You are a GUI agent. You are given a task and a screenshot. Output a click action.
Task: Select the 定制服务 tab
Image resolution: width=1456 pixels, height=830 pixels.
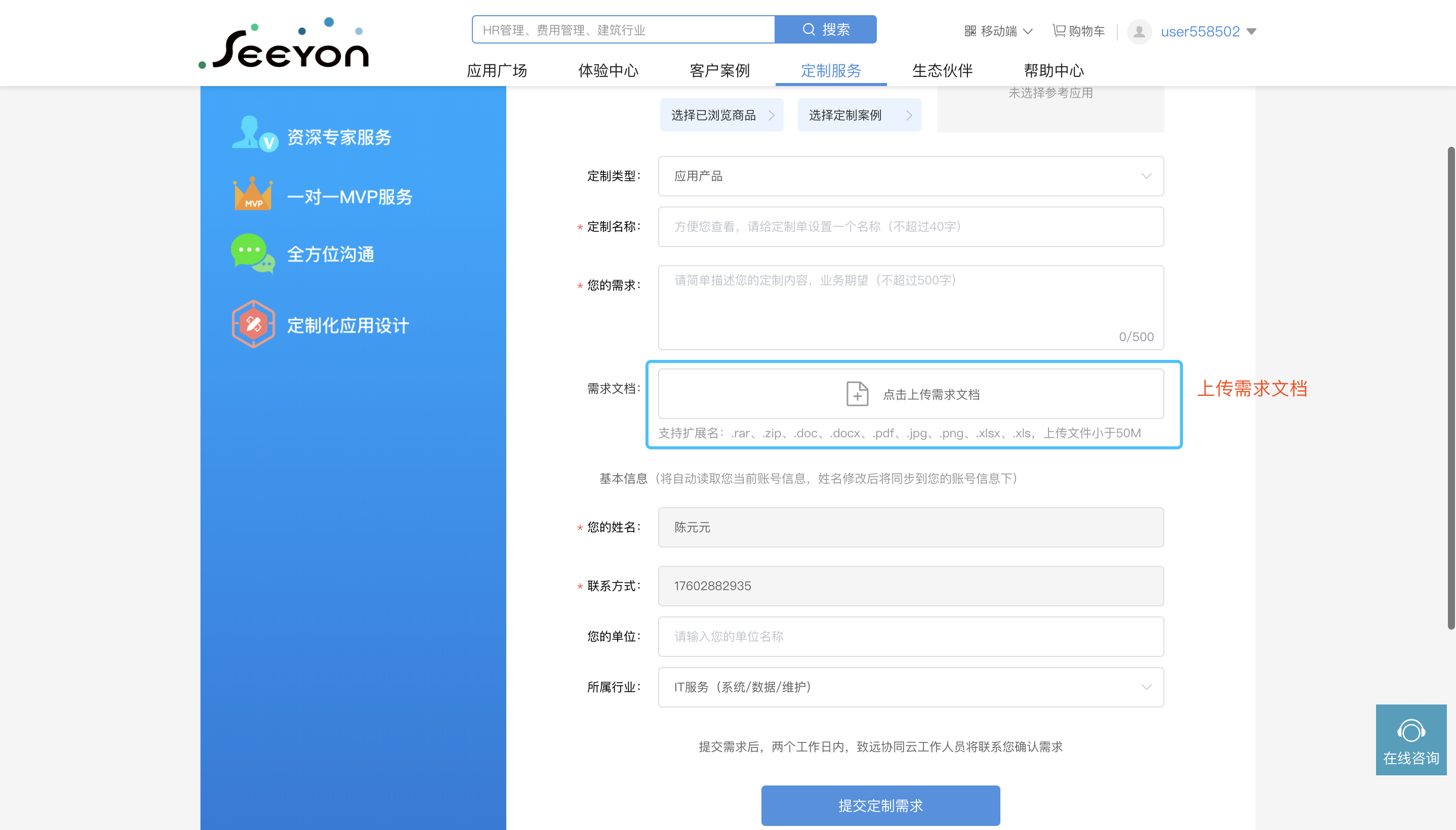click(831, 71)
